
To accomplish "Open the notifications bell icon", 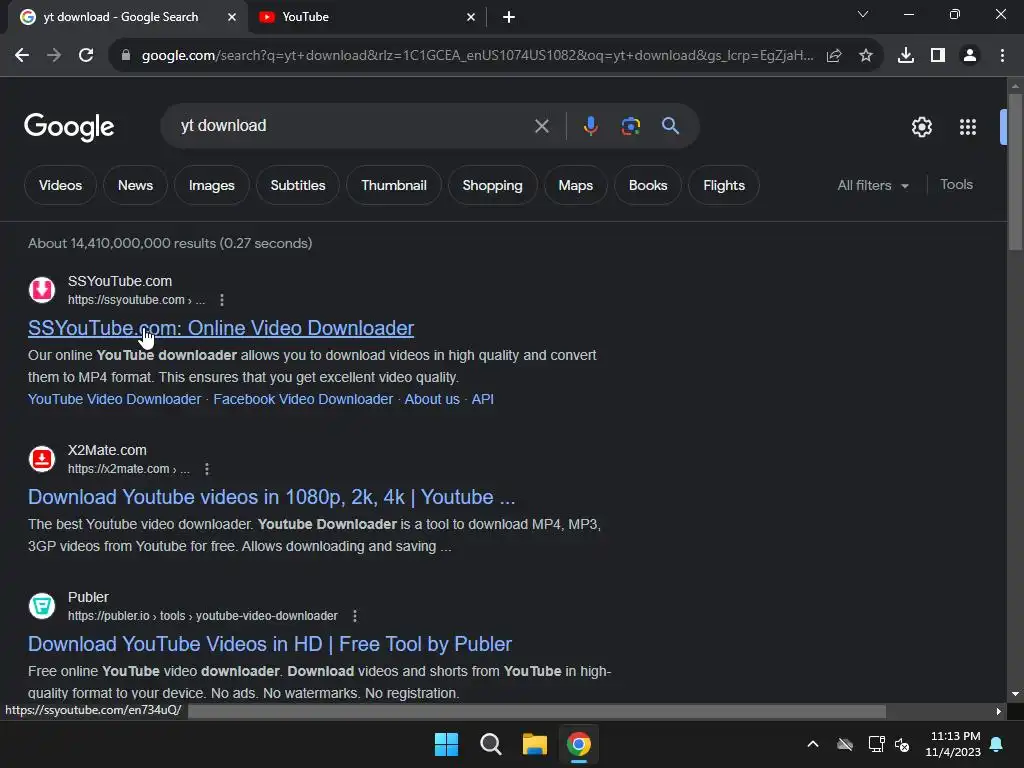I will click(997, 744).
